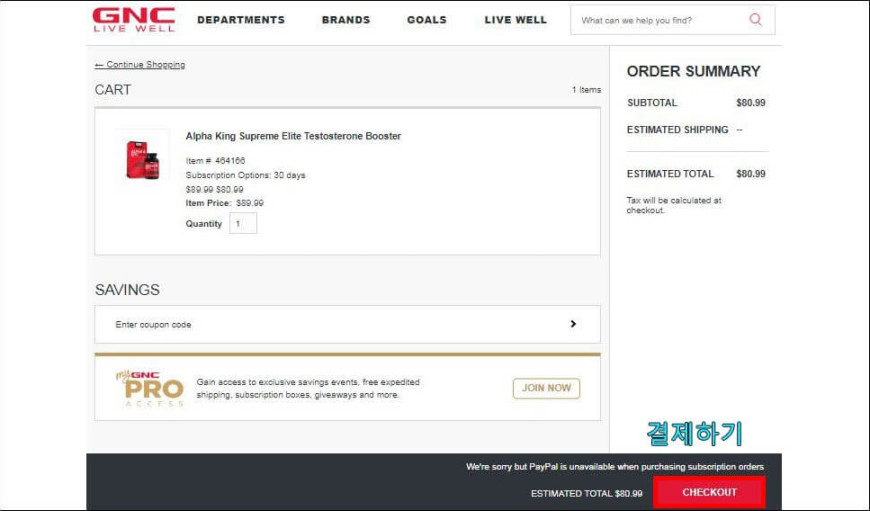Click the Item Price $89.99 text
The height and width of the screenshot is (511, 870).
(225, 203)
